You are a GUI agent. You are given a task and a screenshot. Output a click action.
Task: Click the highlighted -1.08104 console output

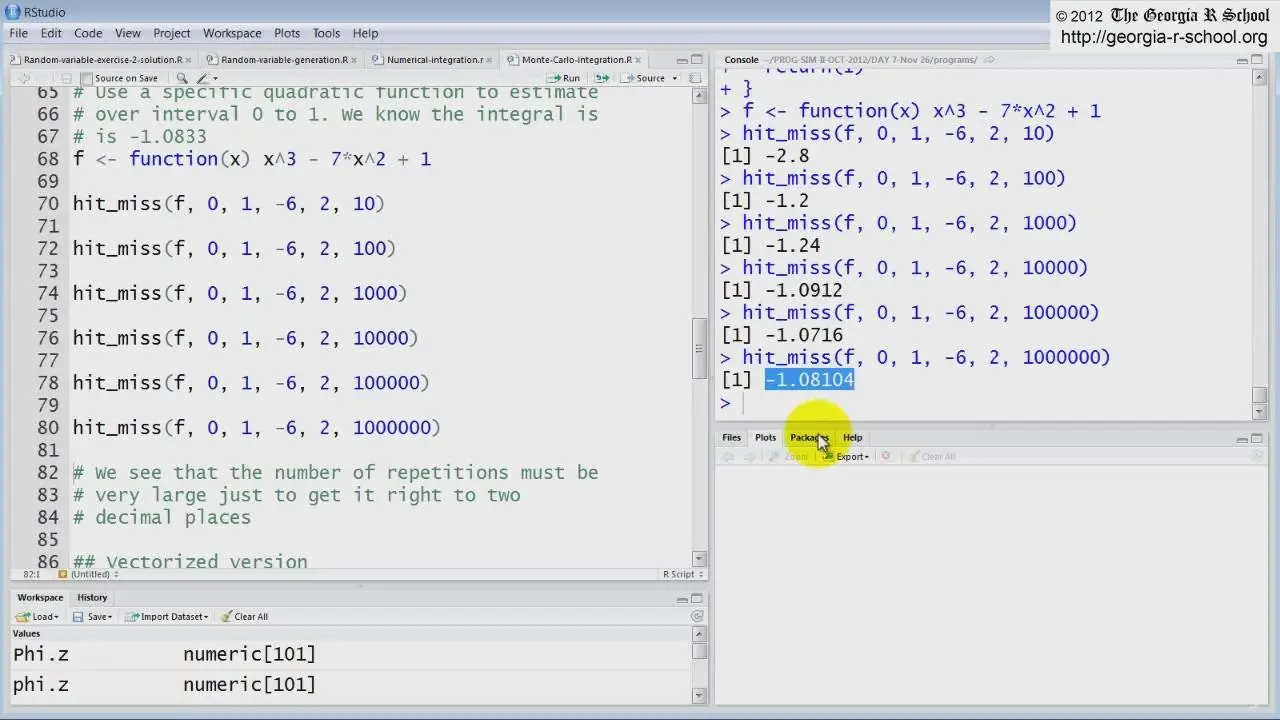click(809, 380)
